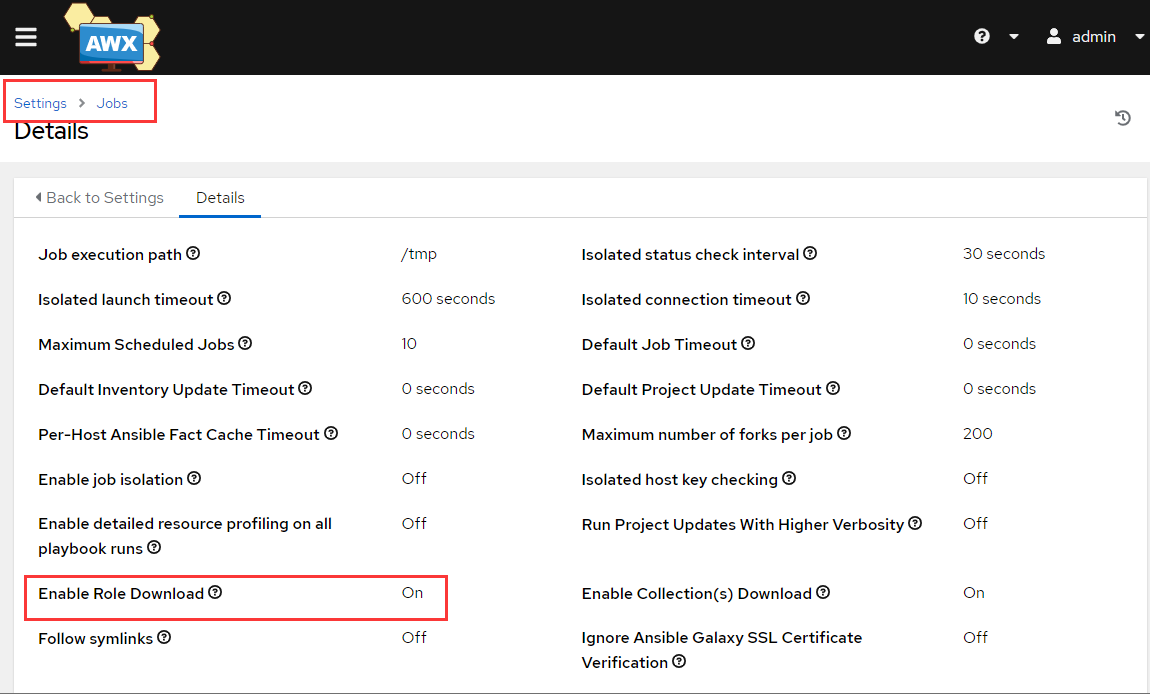1150x694 pixels.
Task: Click the 30 seconds check interval value
Action: 1003,254
